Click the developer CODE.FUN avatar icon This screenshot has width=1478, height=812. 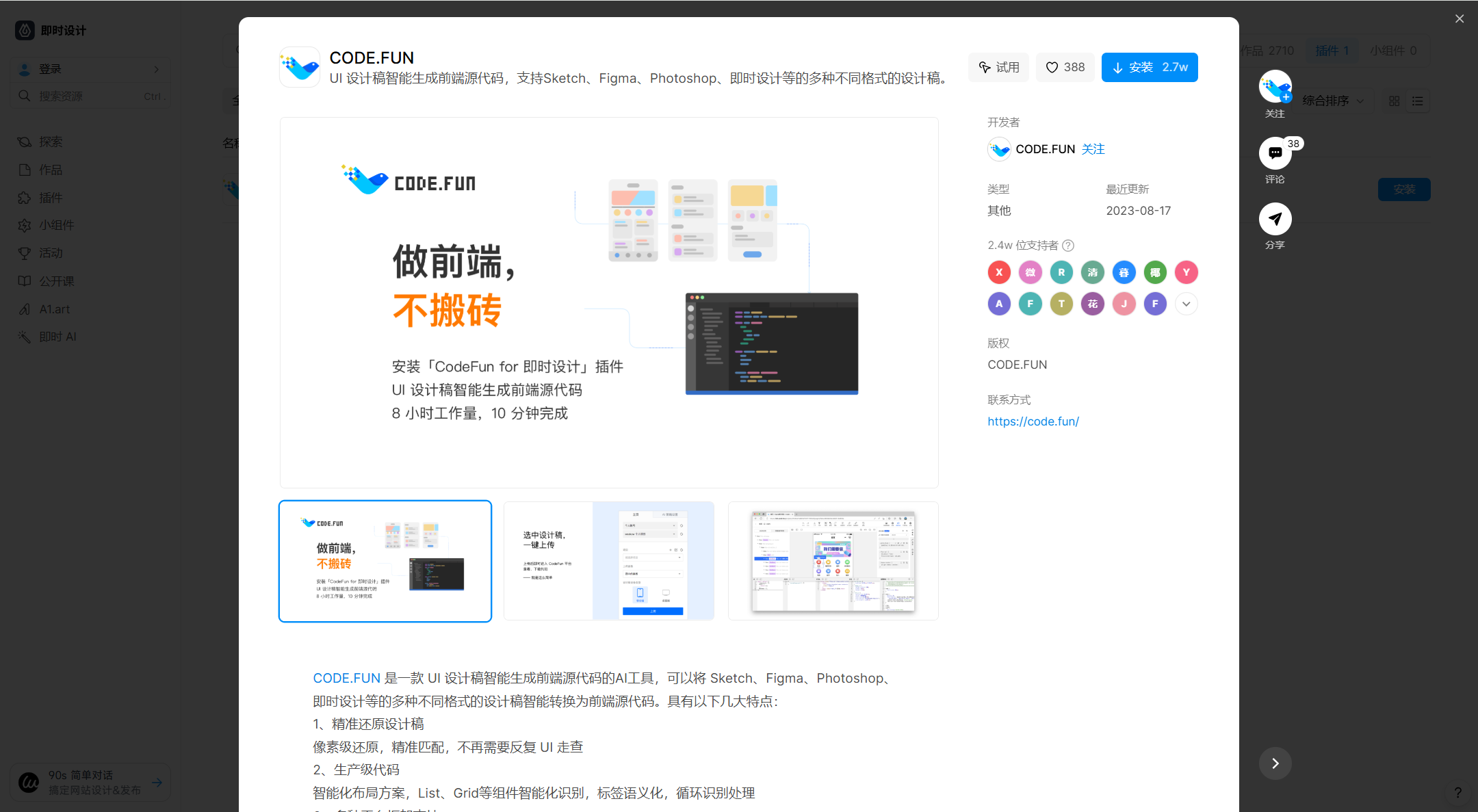tap(999, 149)
